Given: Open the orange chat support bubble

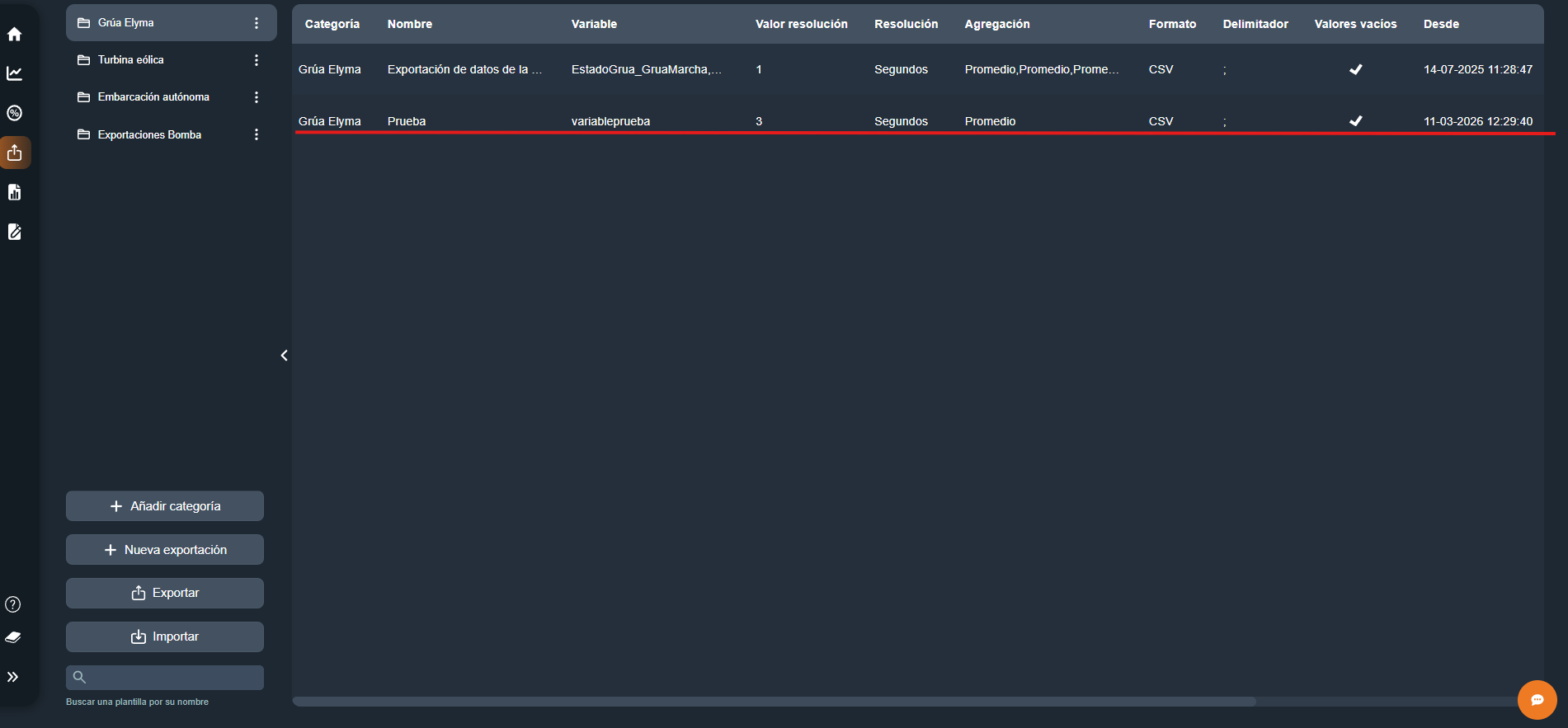Looking at the screenshot, I should [x=1537, y=700].
